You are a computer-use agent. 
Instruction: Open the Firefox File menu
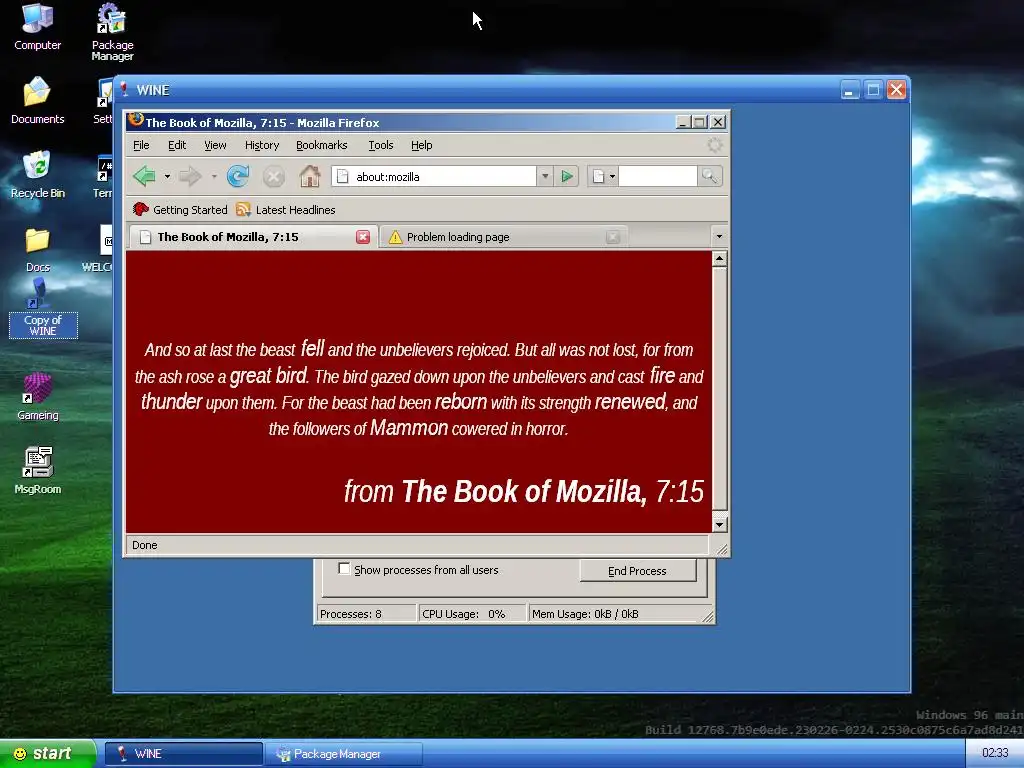point(141,145)
